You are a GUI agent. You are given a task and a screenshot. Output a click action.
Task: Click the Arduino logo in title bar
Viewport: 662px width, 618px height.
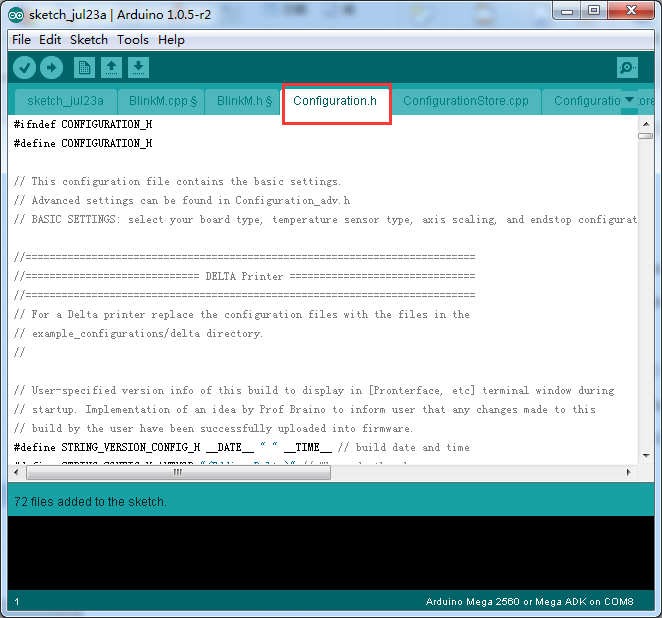(x=16, y=15)
